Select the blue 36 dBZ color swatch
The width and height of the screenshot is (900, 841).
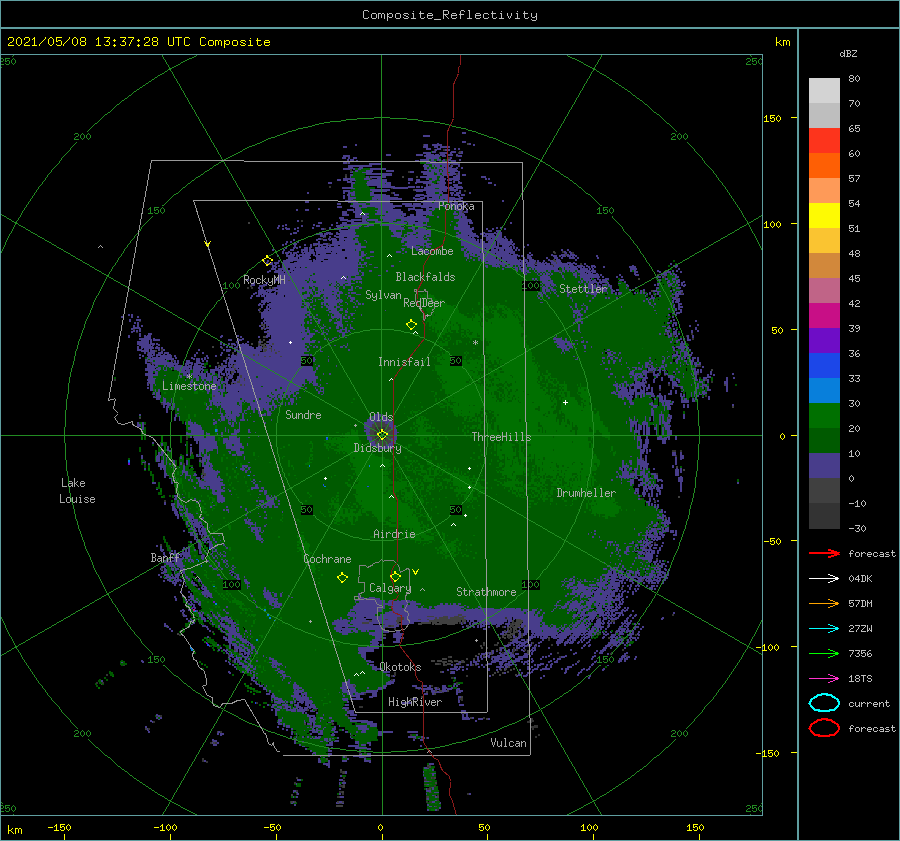824,366
